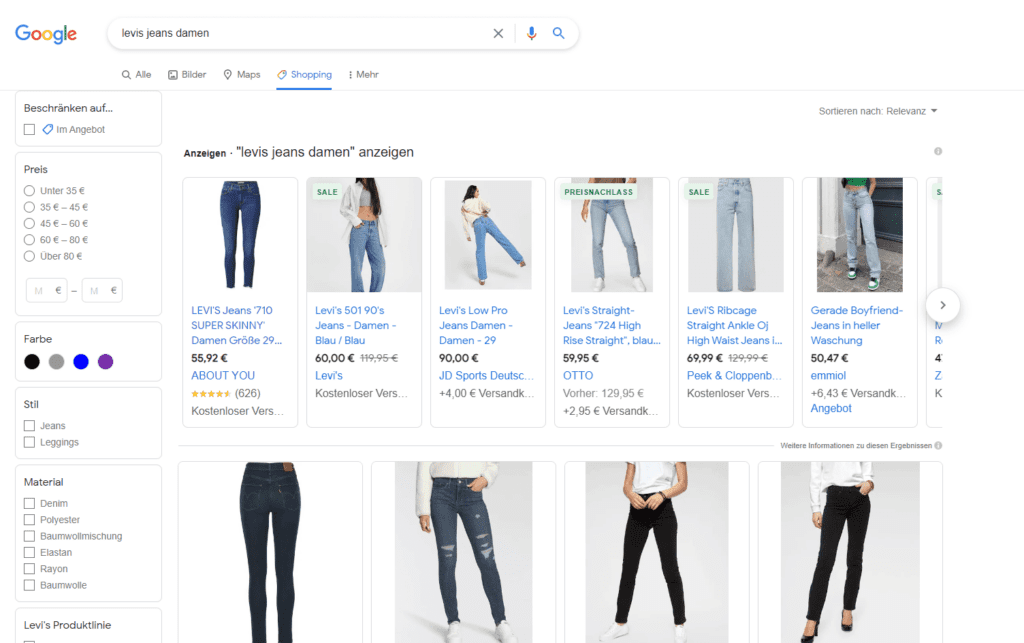Click the minimum price input field
The image size is (1024, 643).
coord(46,290)
